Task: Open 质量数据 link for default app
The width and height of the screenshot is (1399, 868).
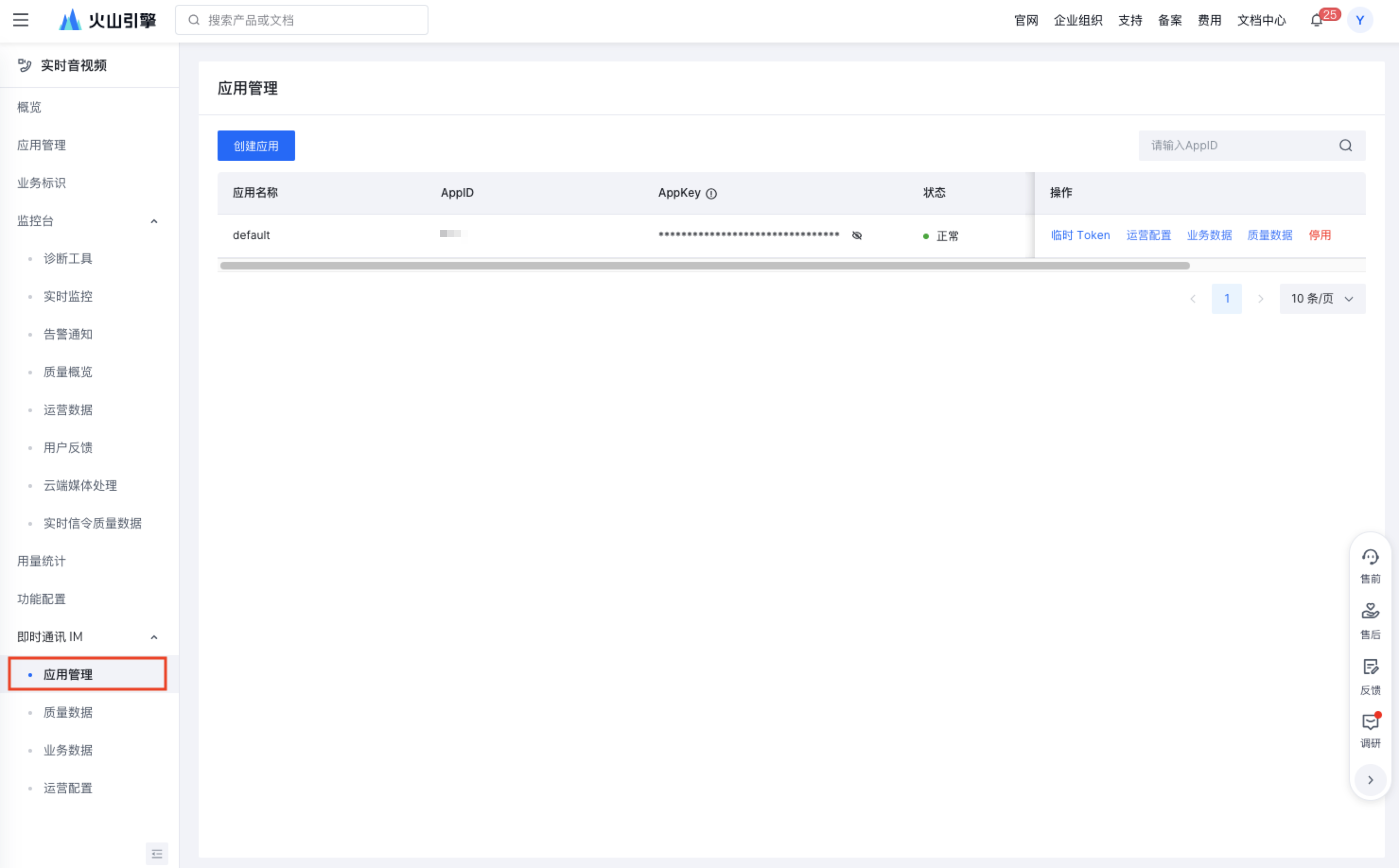Action: (1270, 235)
